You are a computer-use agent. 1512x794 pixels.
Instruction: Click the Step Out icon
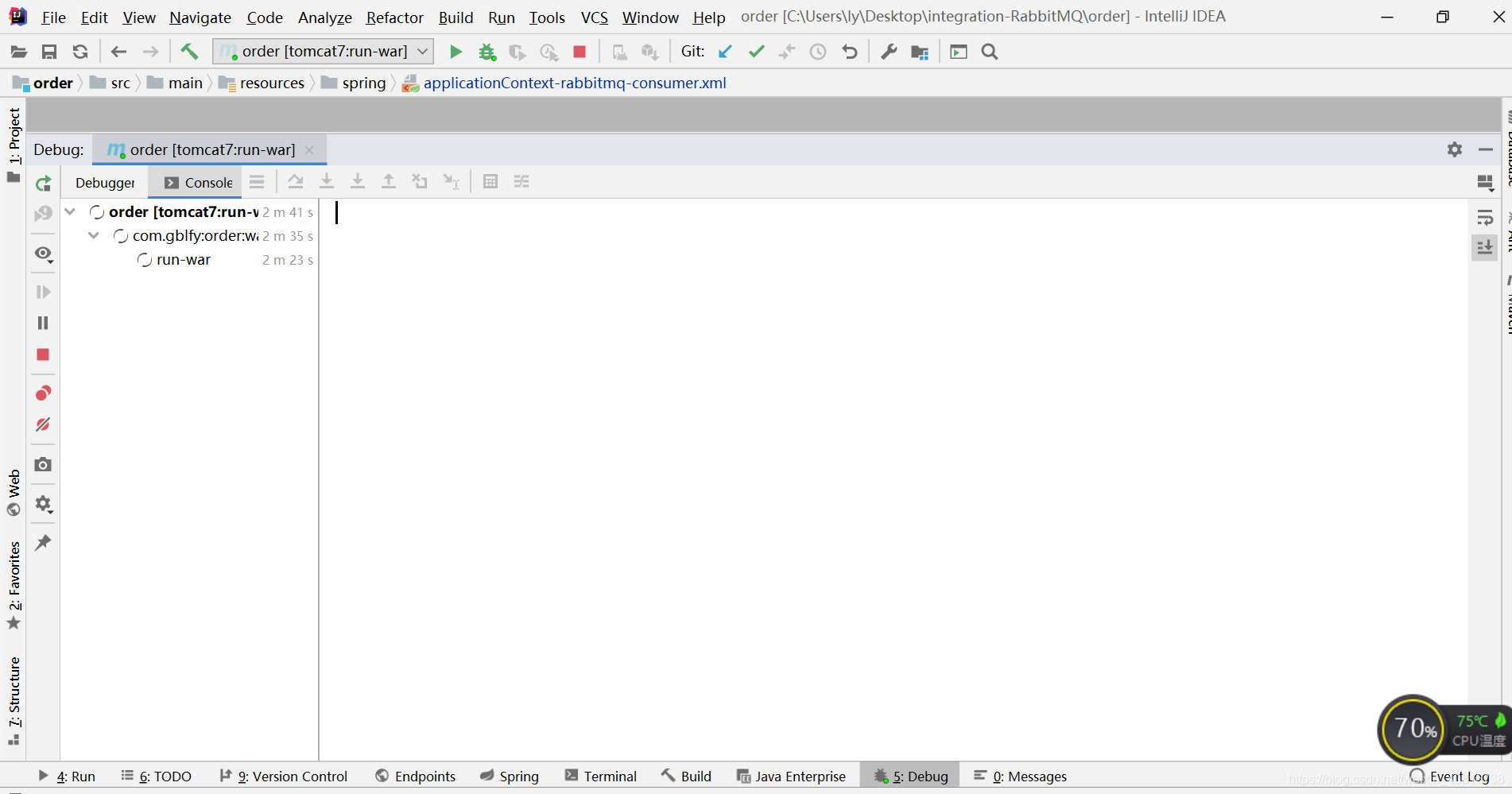[389, 182]
